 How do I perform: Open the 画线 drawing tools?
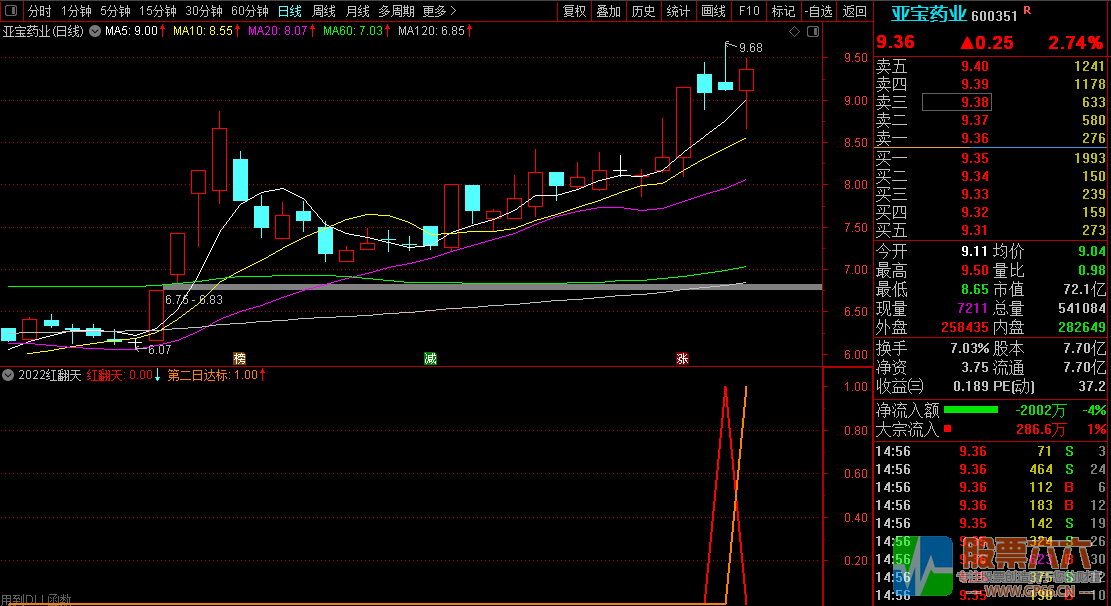pos(713,11)
